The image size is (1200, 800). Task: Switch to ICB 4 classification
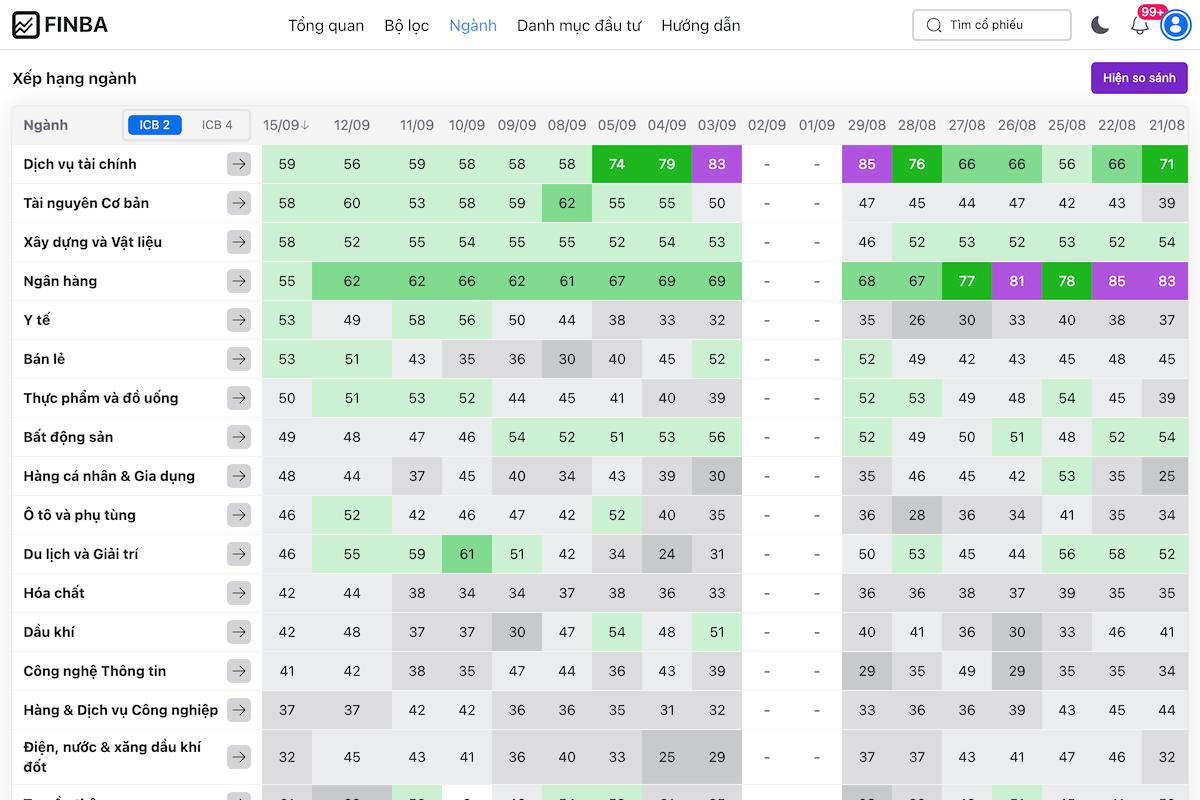coord(217,125)
